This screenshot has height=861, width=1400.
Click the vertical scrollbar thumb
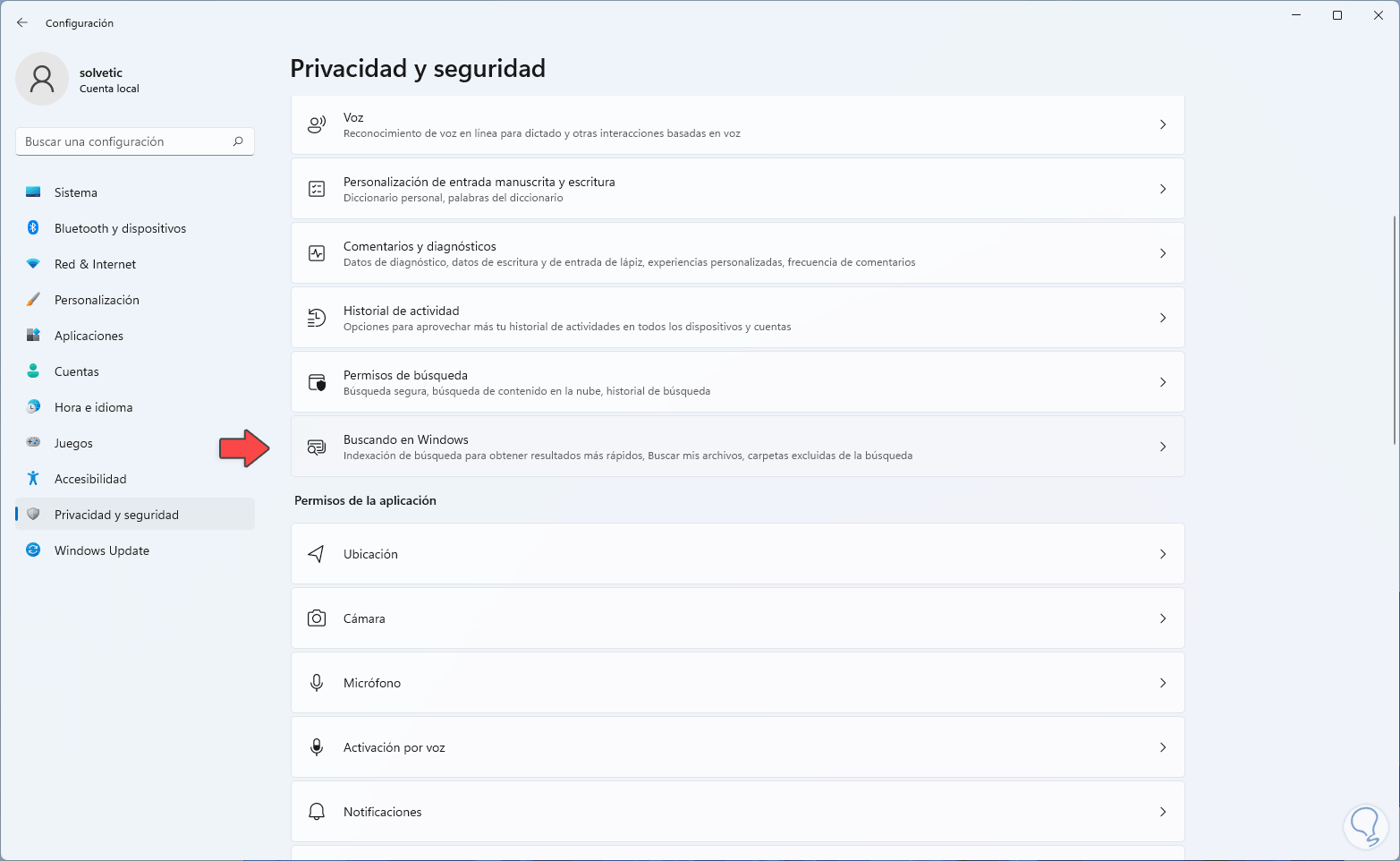[x=1395, y=329]
